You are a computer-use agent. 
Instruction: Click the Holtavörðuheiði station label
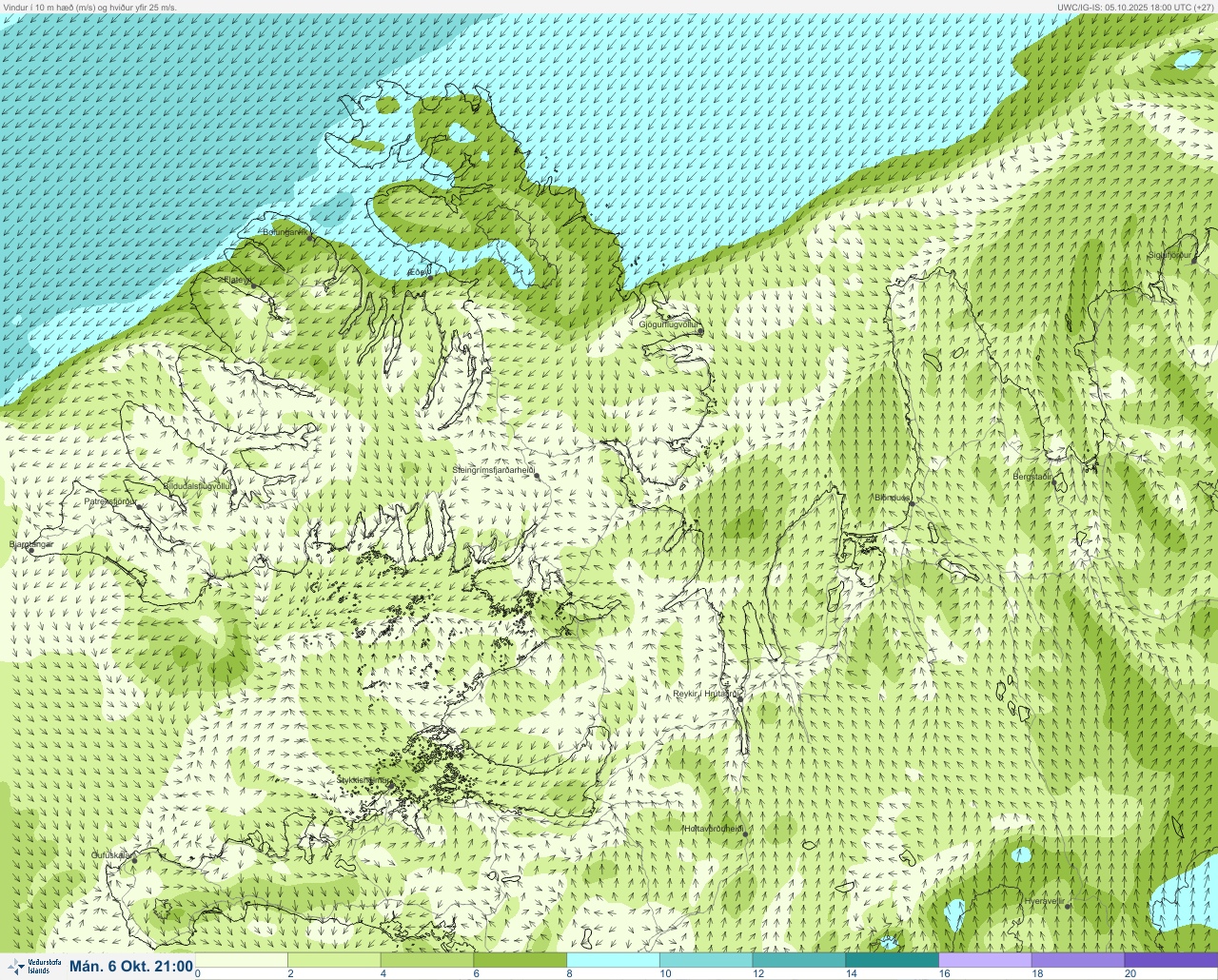click(x=713, y=829)
